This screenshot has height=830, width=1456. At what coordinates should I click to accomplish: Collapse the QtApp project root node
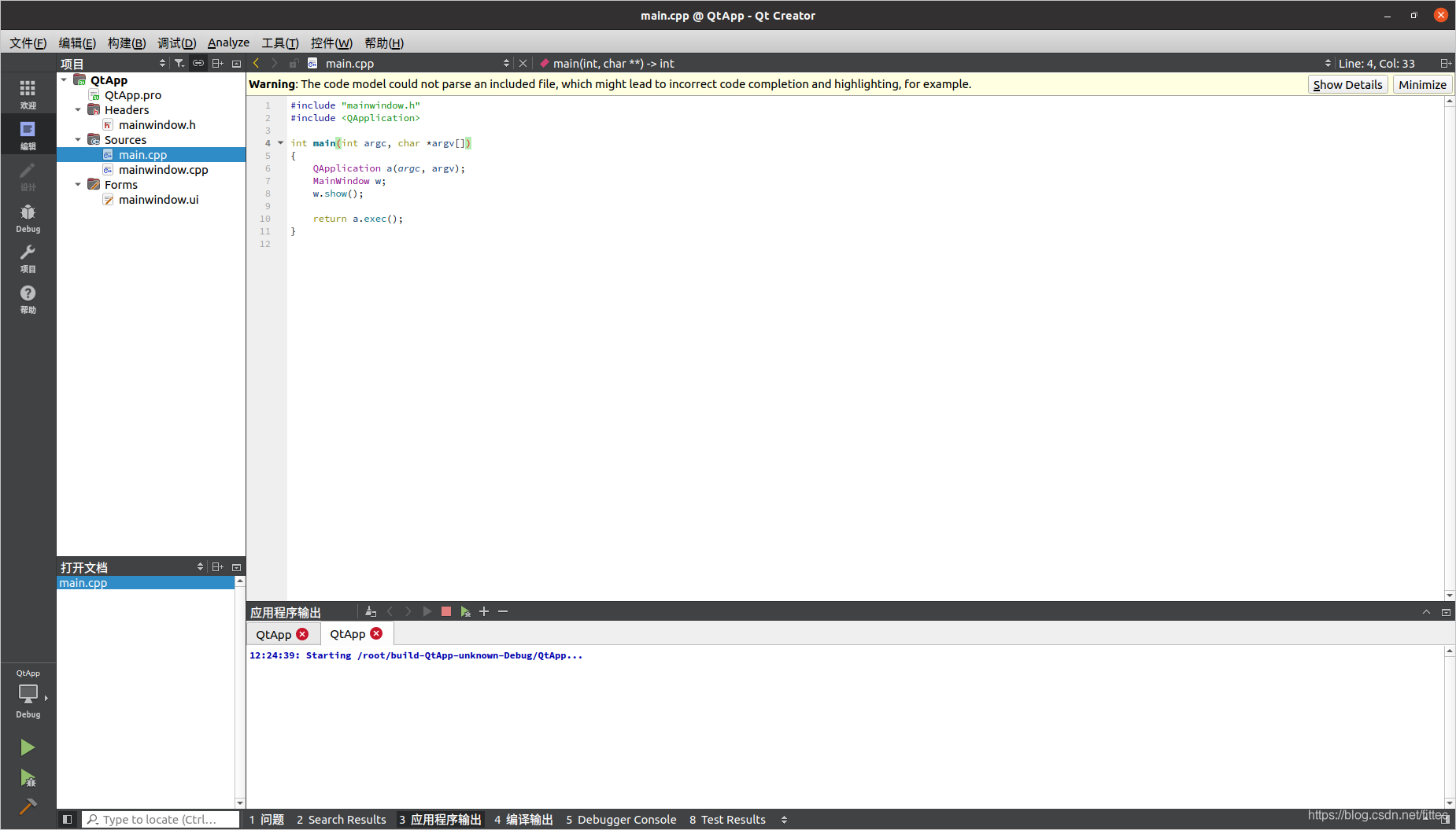64,80
